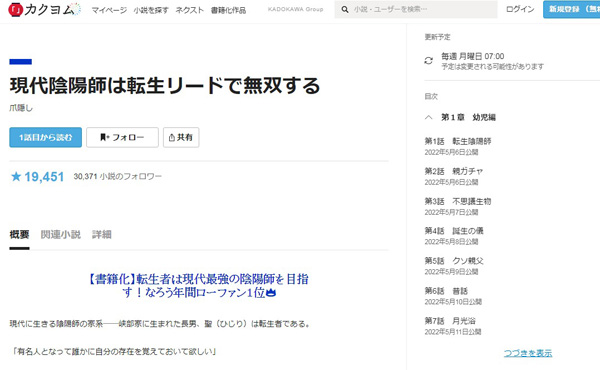
Task: Click the blue star rating icon
Action: (x=16, y=176)
